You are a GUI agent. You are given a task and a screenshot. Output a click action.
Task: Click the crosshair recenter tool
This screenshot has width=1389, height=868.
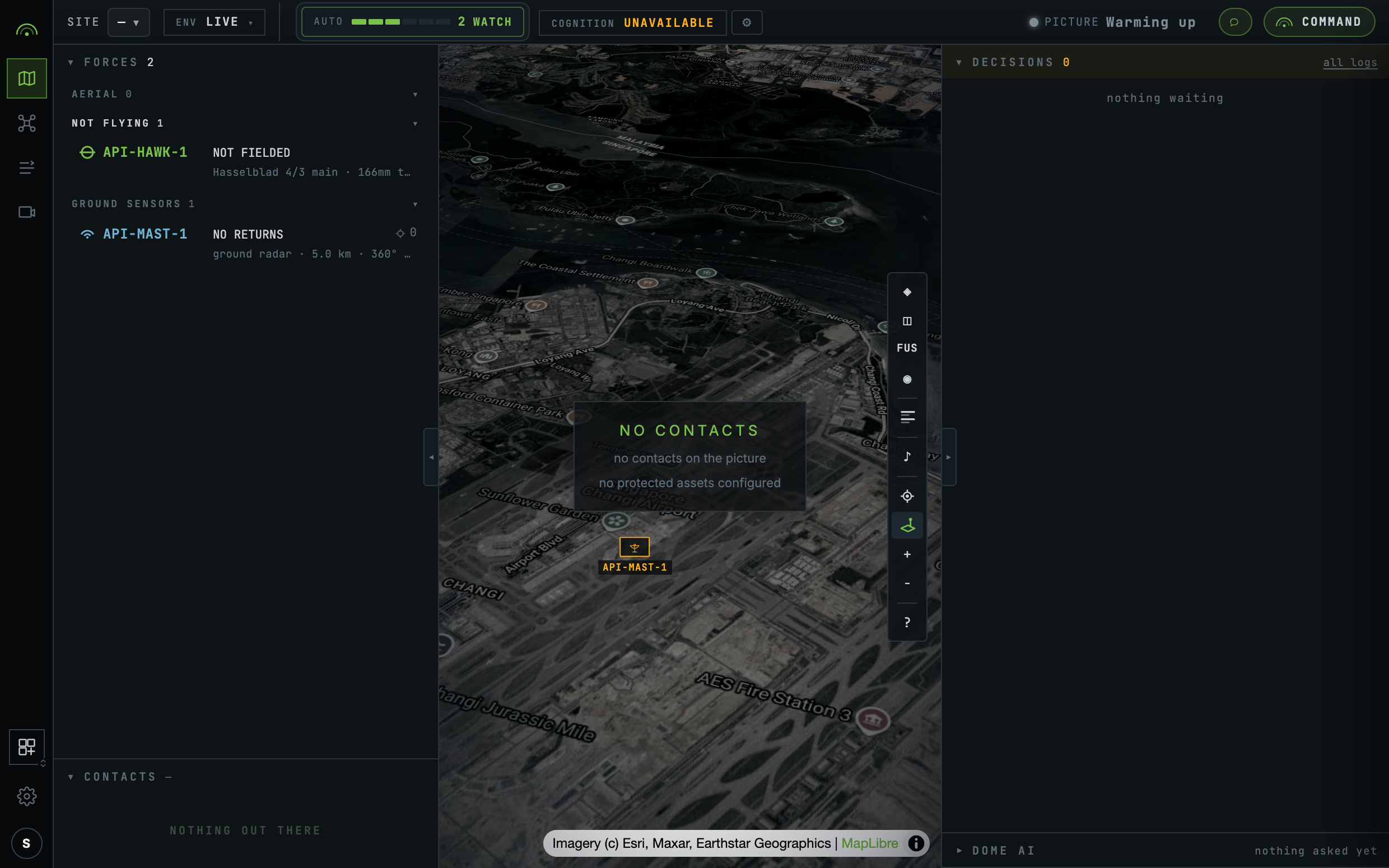(907, 496)
